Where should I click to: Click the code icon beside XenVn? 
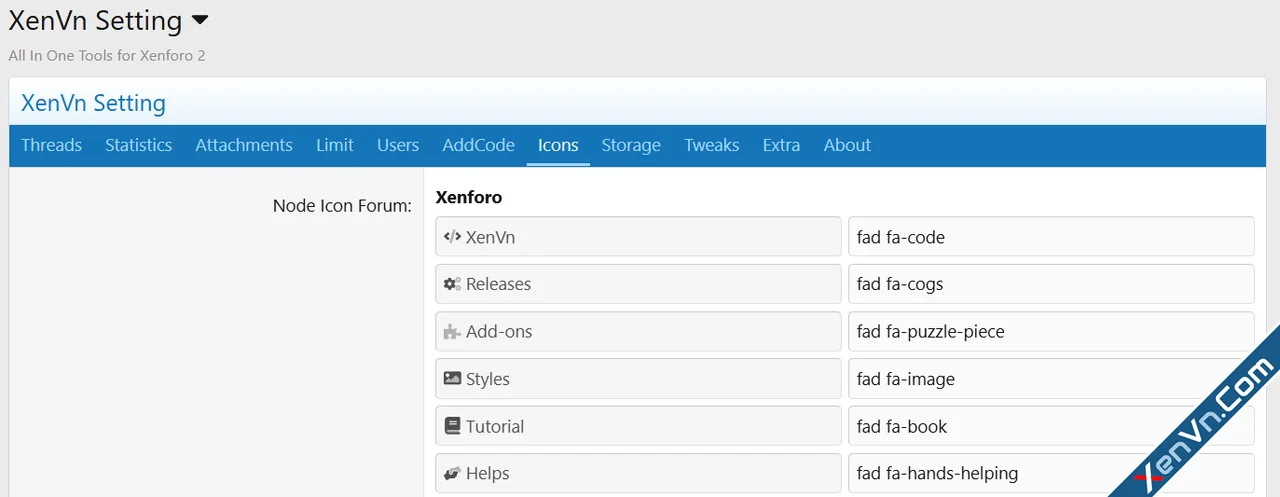click(452, 237)
